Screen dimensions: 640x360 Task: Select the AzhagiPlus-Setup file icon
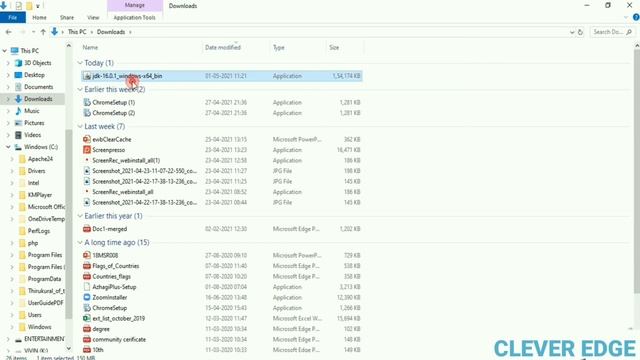click(x=87, y=287)
